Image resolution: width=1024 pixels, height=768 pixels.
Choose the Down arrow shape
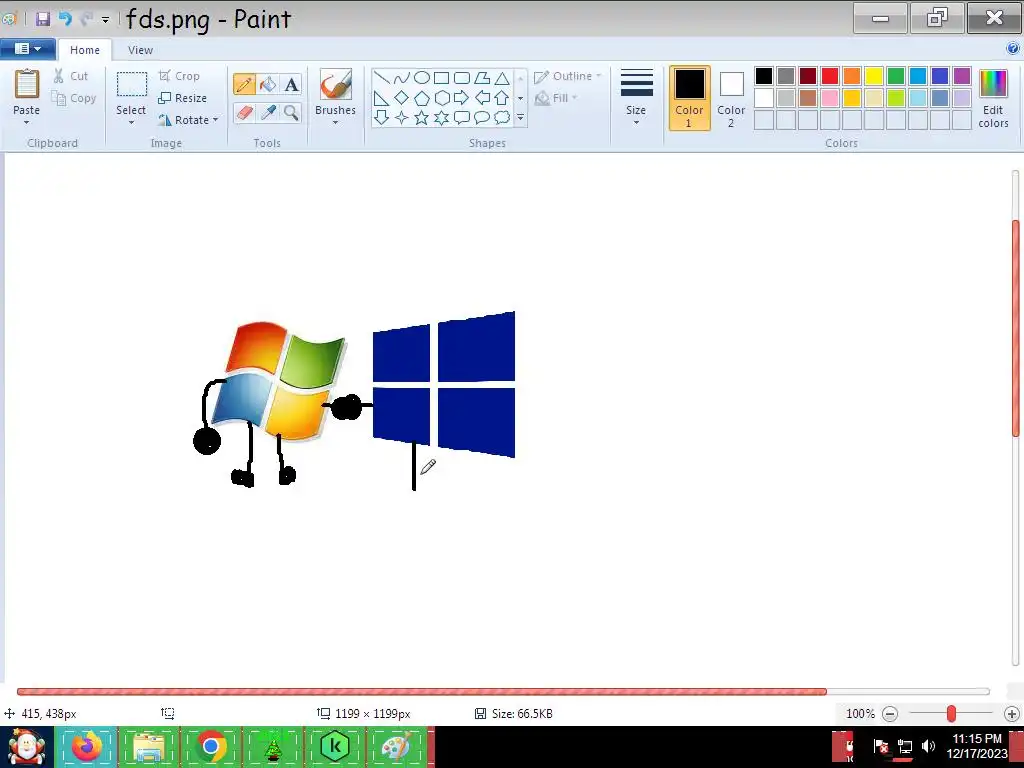tap(382, 118)
